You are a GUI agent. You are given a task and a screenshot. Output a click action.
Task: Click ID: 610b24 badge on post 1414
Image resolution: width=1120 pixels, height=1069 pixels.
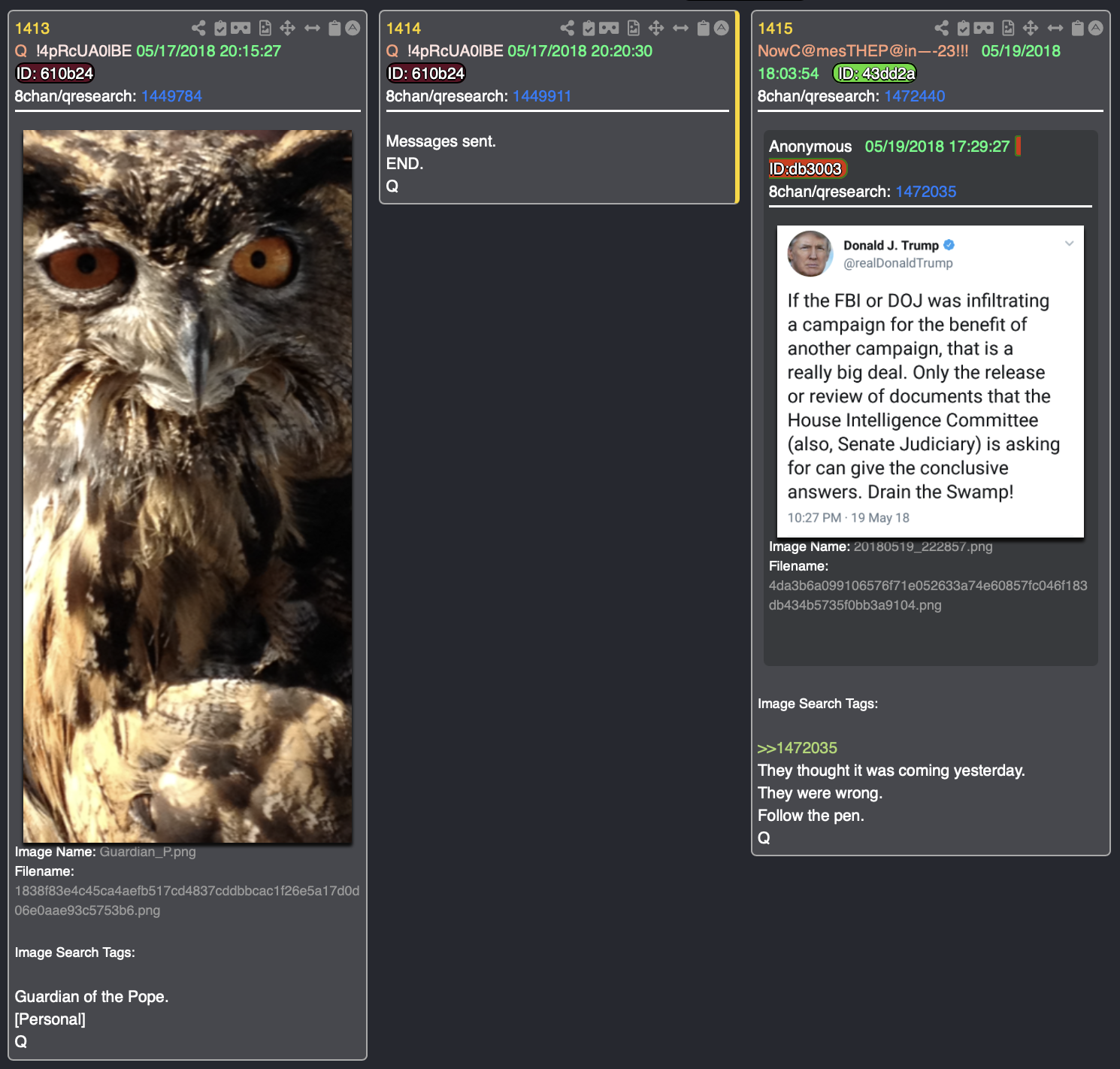(x=426, y=74)
